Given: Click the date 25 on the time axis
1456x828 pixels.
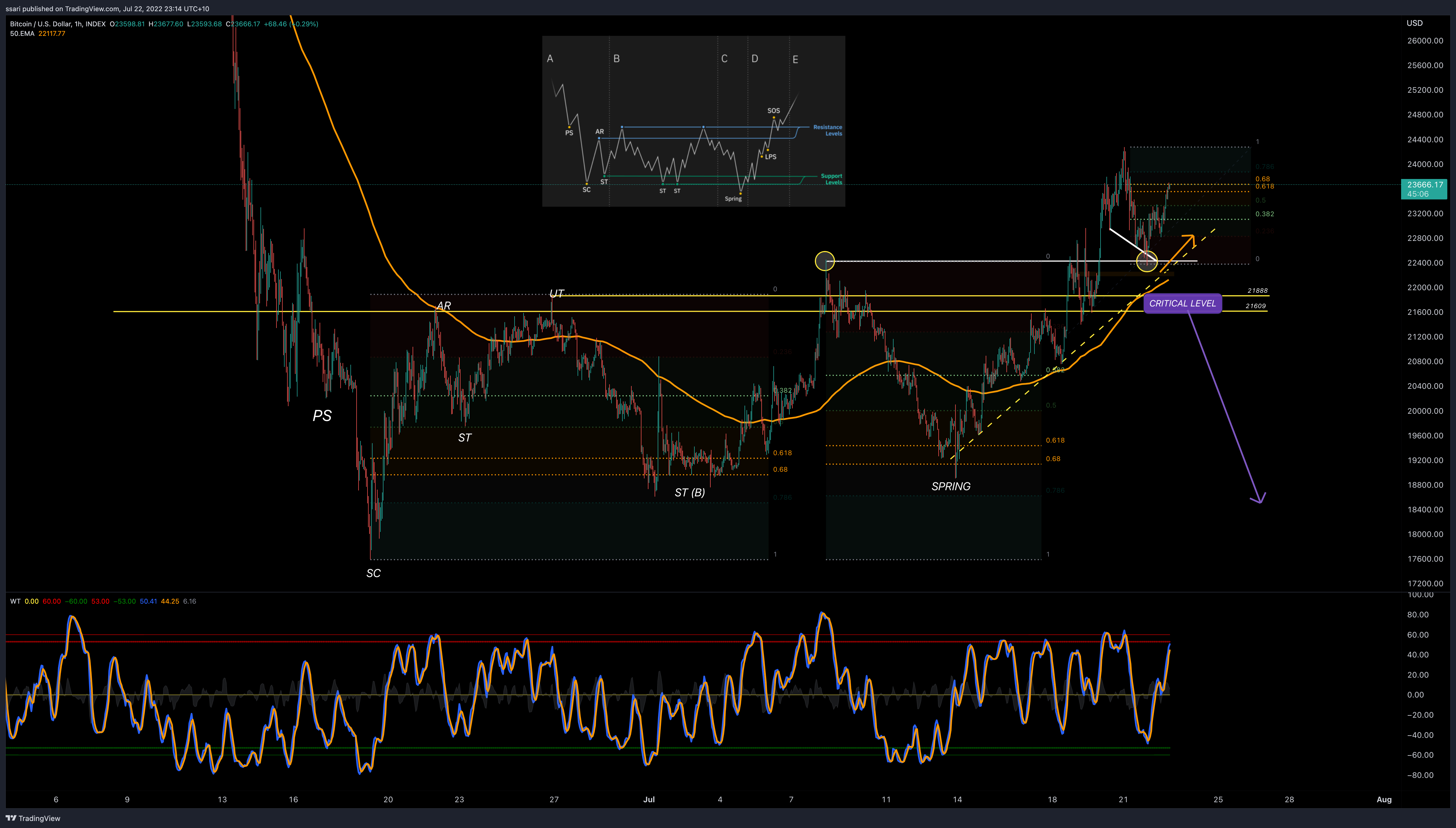Looking at the screenshot, I should pos(1218,799).
